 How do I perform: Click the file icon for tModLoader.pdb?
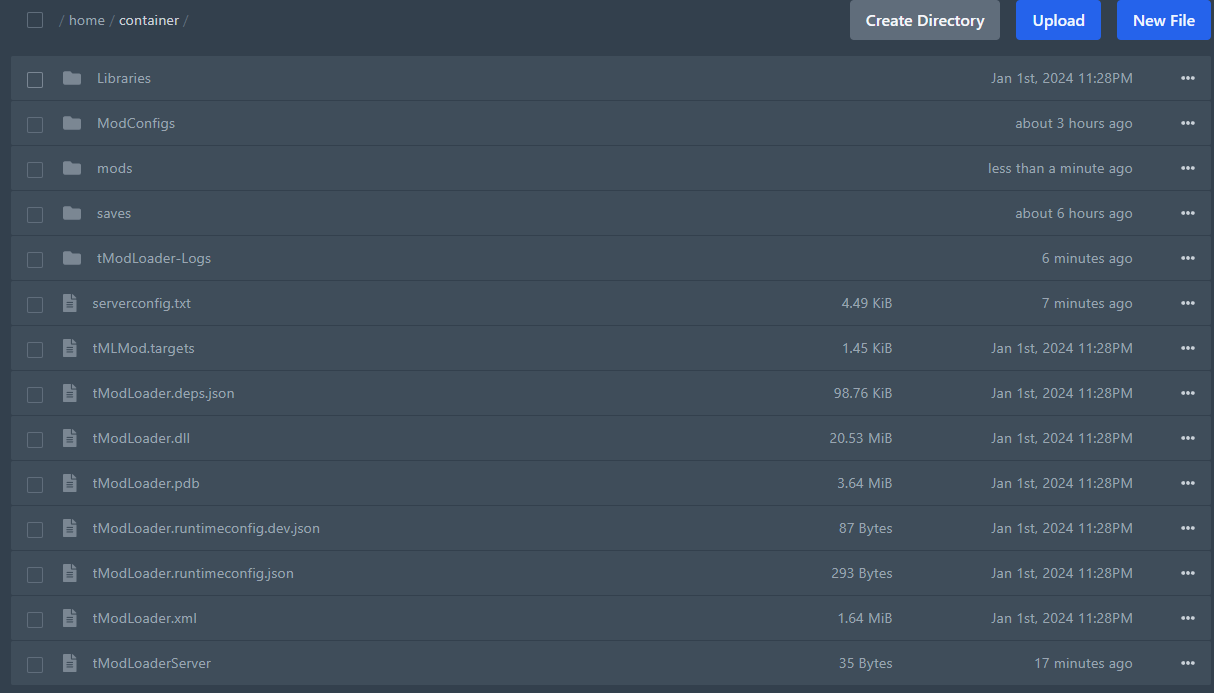point(69,483)
